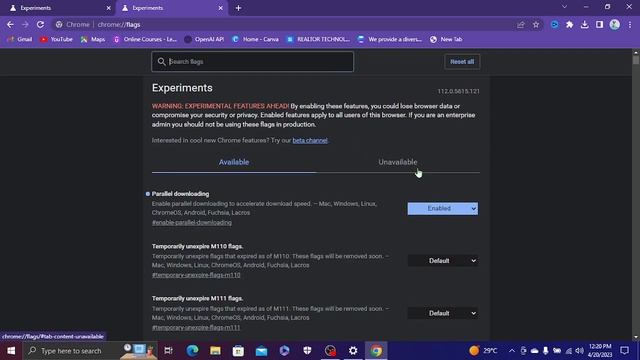Open volume control in system tray

[x=579, y=351]
